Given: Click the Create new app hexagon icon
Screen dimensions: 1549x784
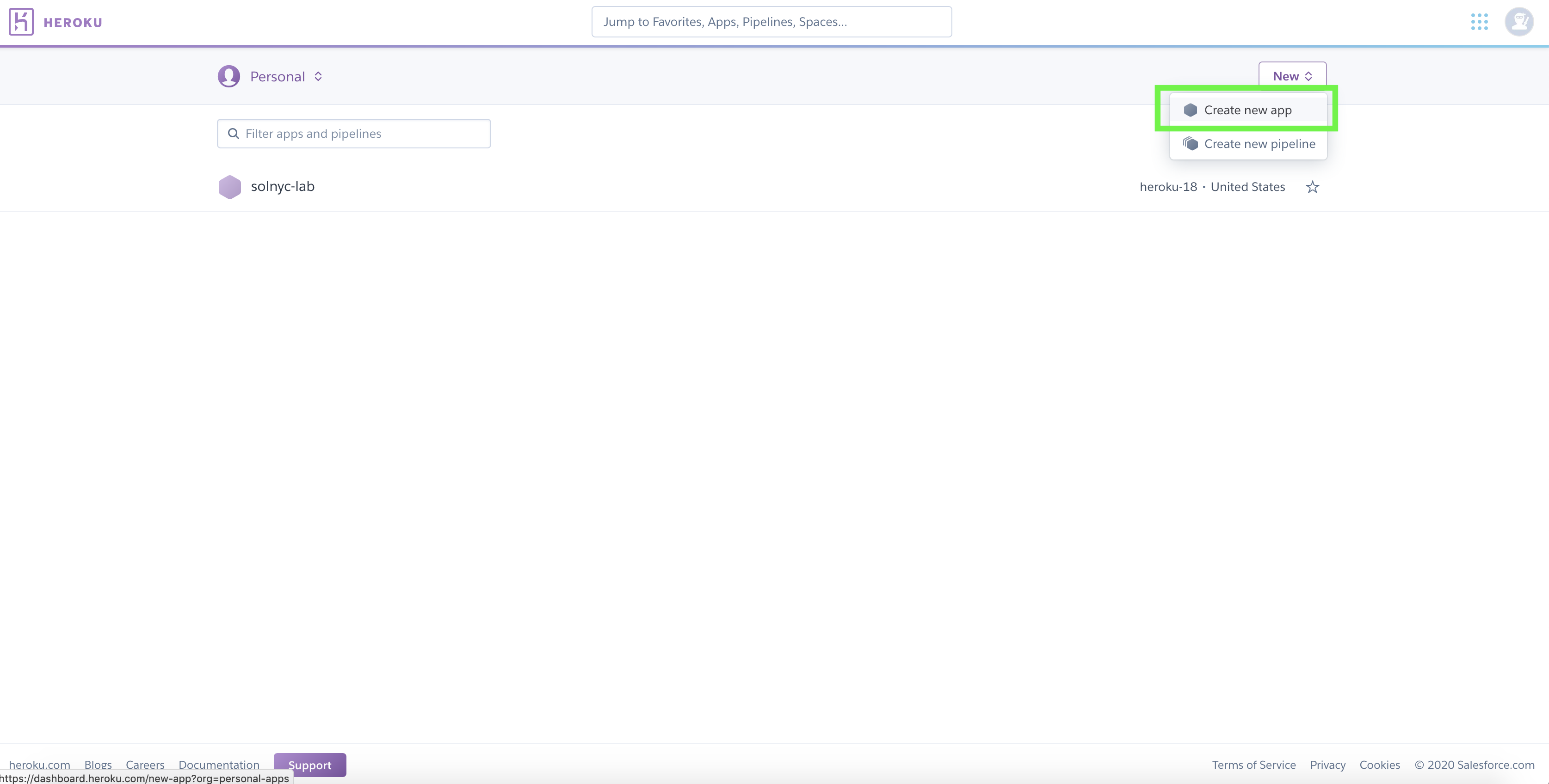Looking at the screenshot, I should [1191, 110].
